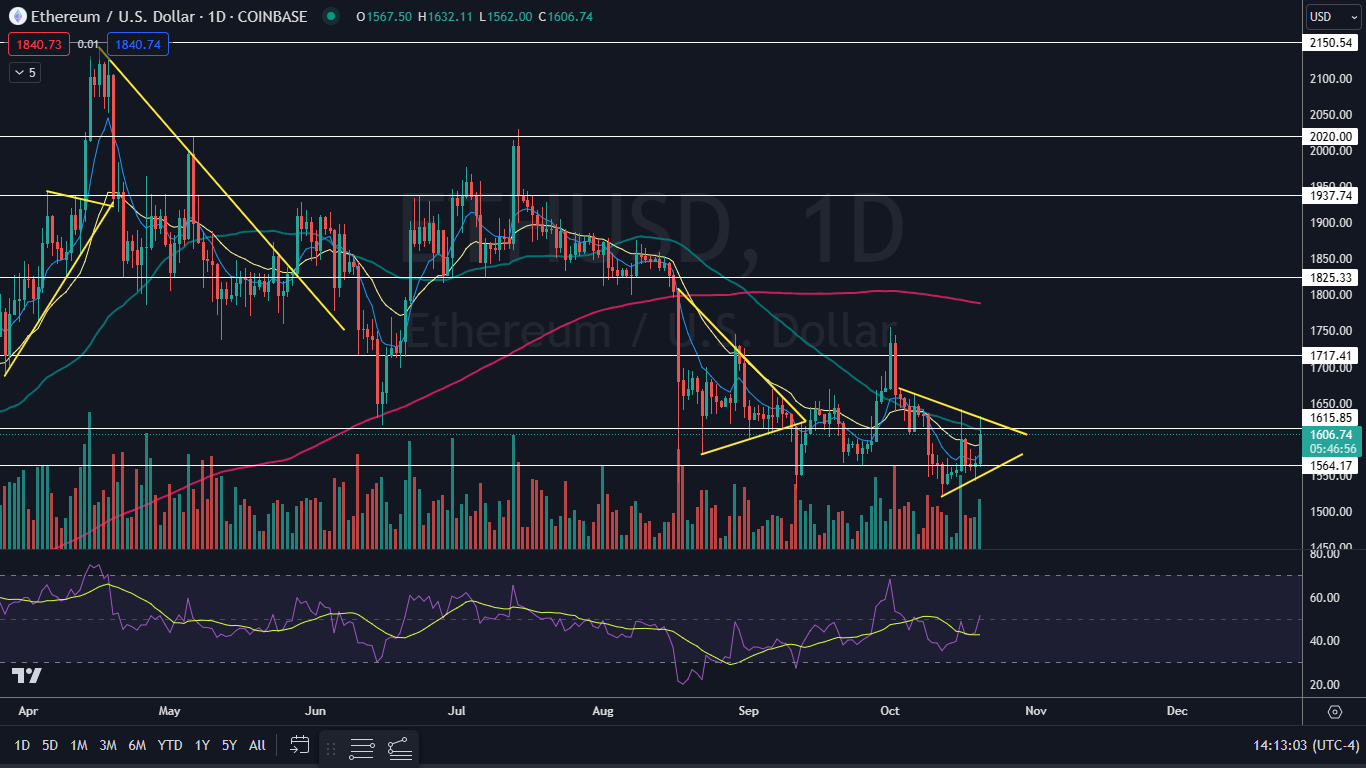This screenshot has width=1366, height=768.
Task: Click the TradingView logo on chart
Action: point(26,676)
